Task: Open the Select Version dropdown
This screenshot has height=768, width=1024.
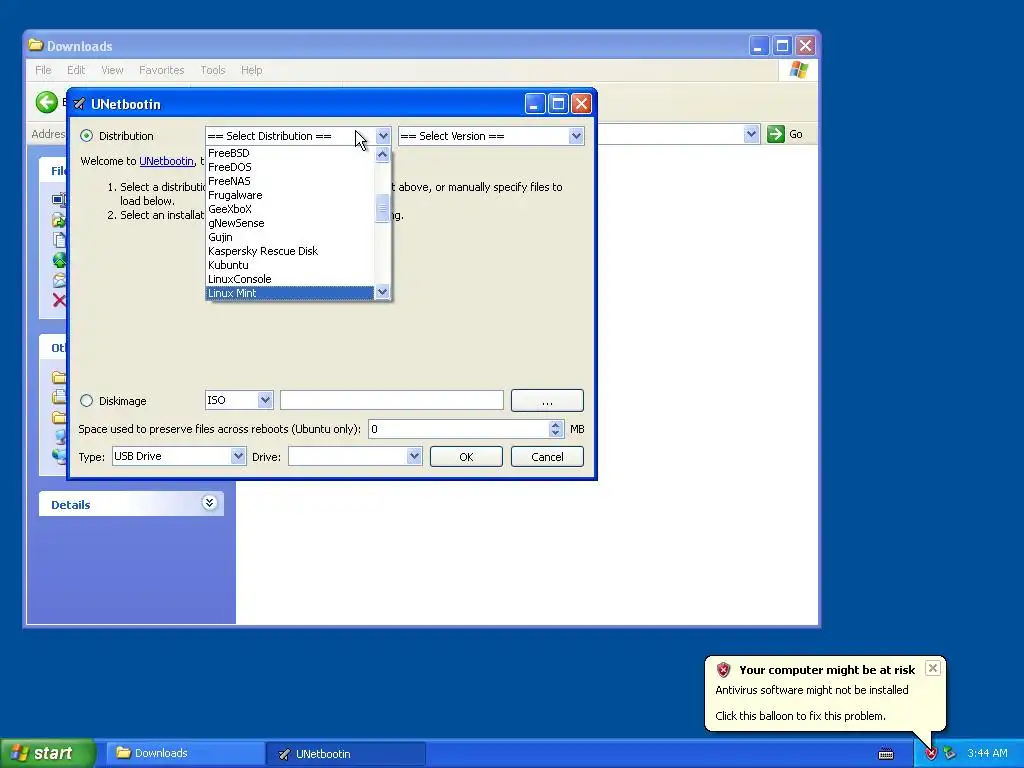Action: [x=490, y=136]
